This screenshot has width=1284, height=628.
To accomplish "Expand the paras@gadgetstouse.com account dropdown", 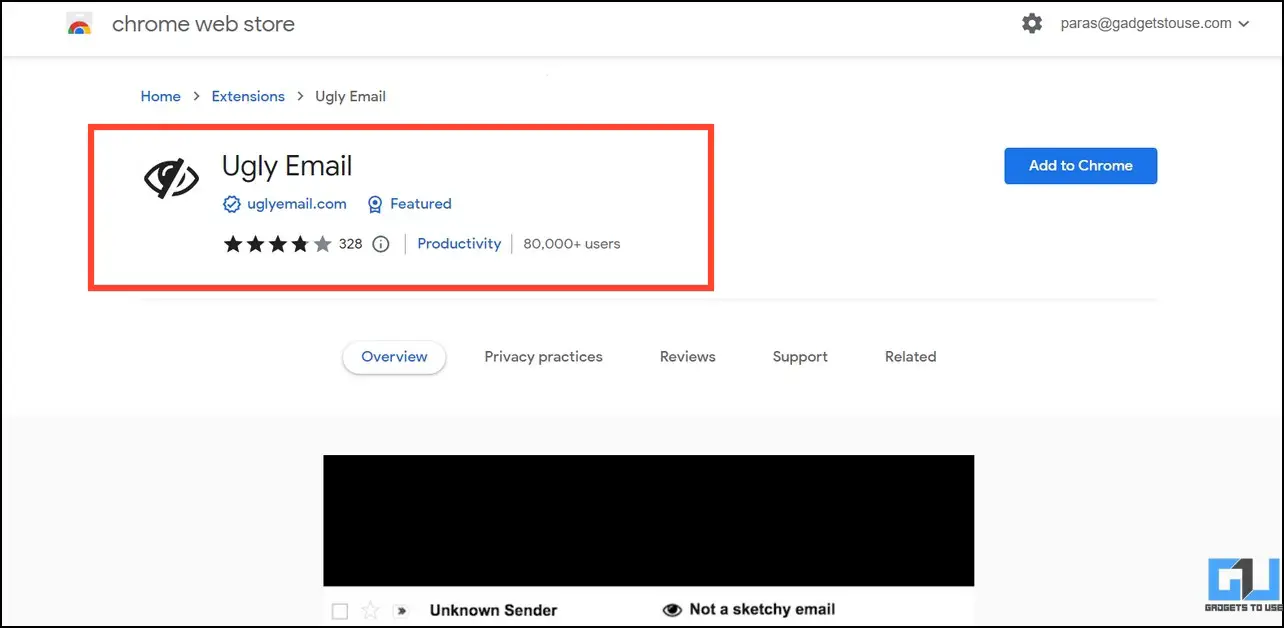I will coord(1155,23).
